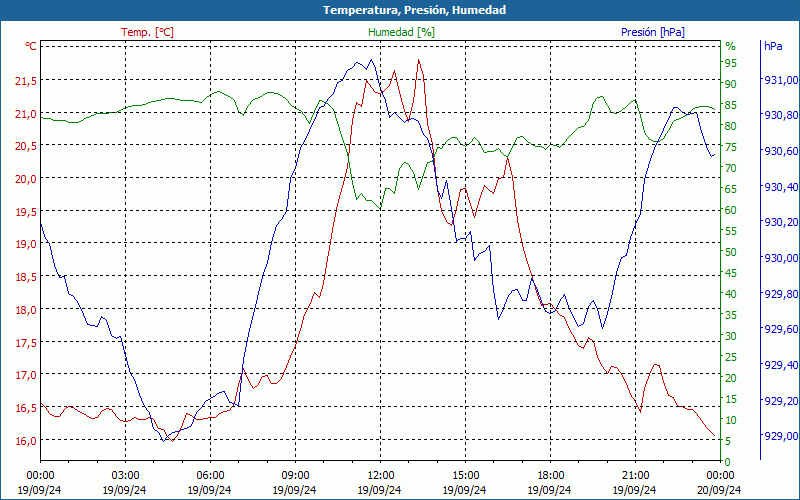Click the 930,80 pressure axis value

tap(781, 115)
